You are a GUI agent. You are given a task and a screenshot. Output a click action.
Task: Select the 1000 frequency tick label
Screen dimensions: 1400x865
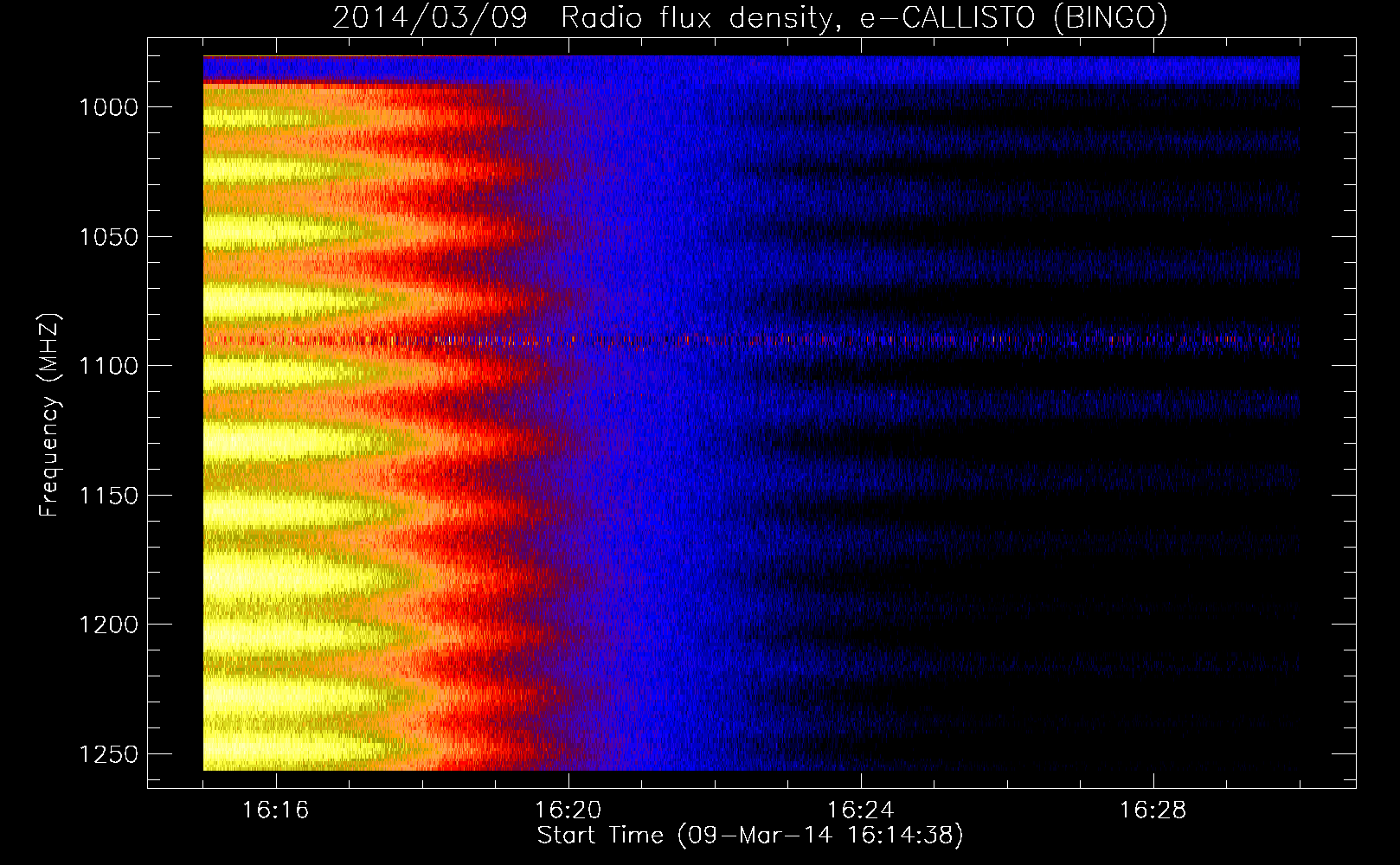108,107
